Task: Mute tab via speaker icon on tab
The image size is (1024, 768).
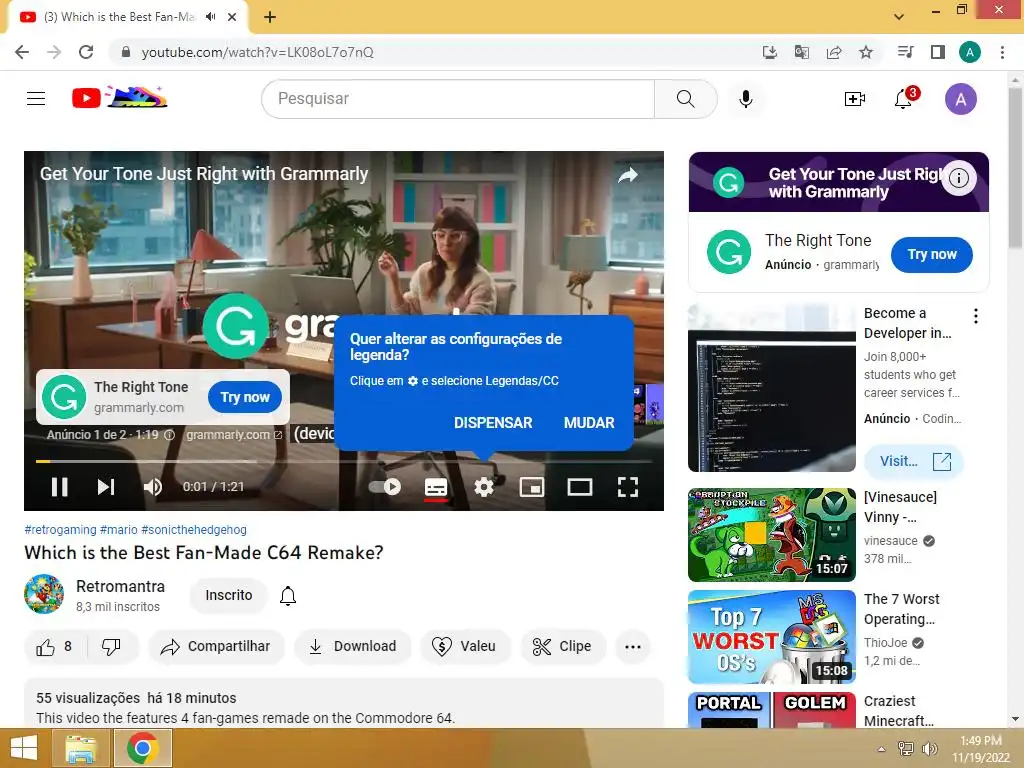Action: 210,17
